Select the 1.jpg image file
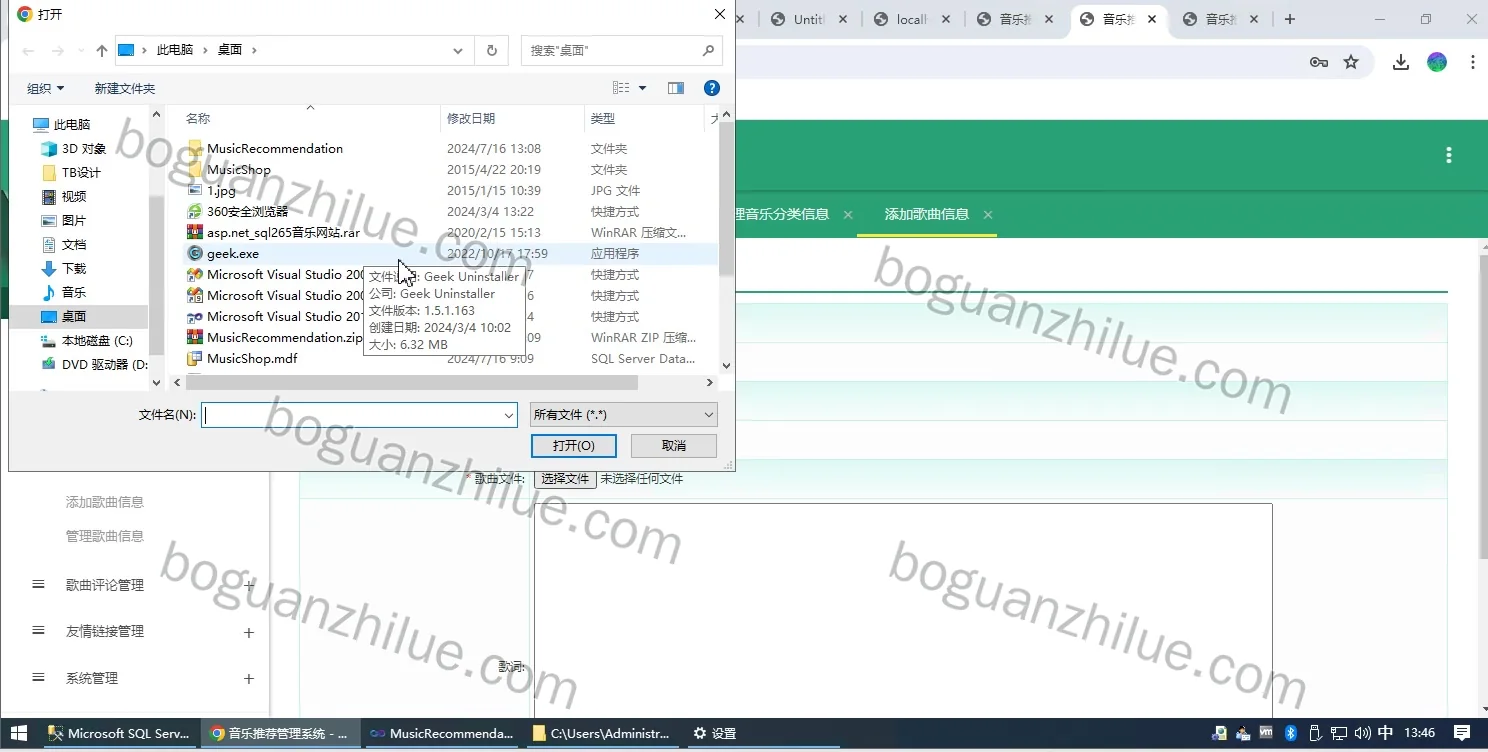Image resolution: width=1488 pixels, height=752 pixels. (221, 191)
